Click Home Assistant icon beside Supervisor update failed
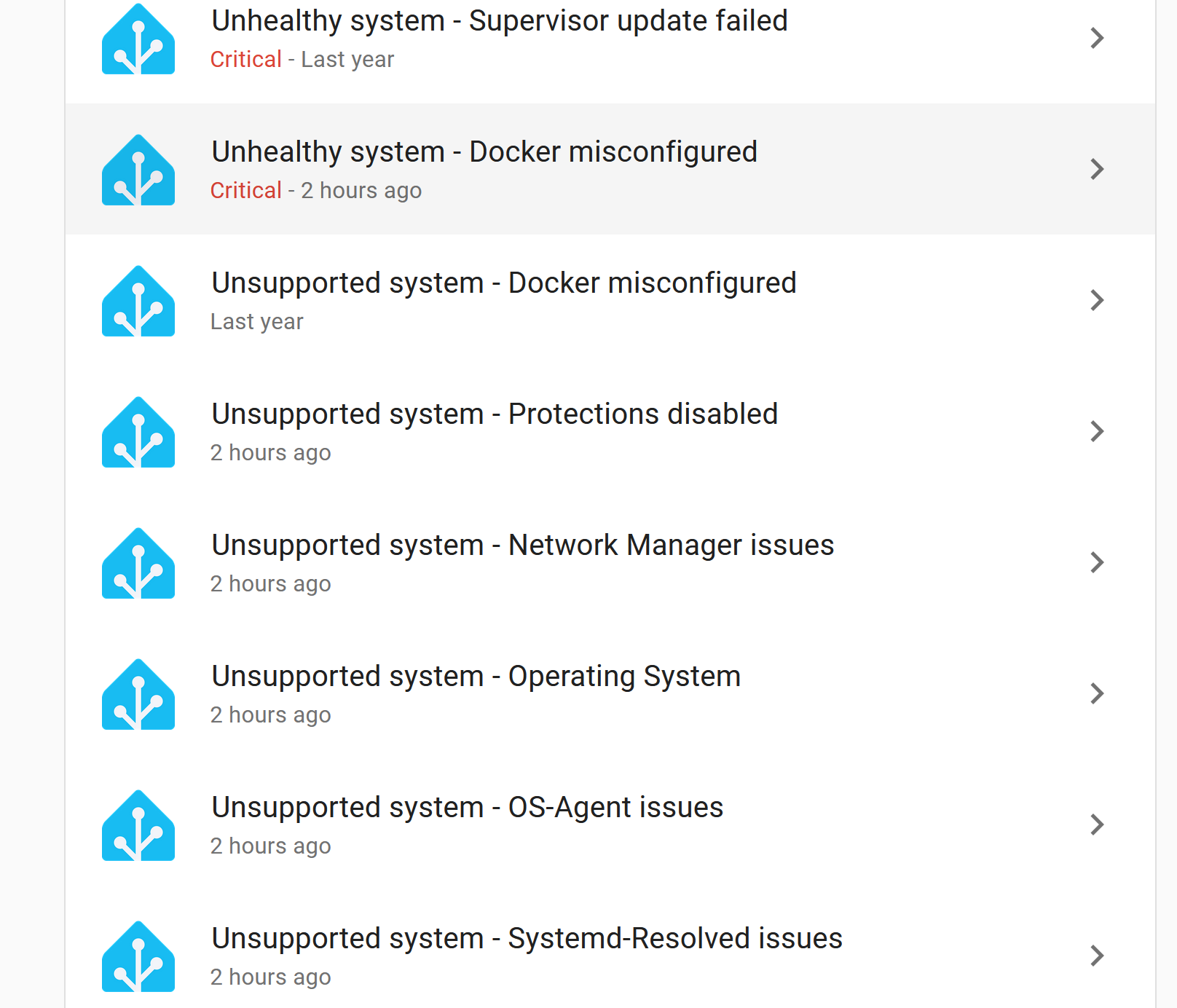Image resolution: width=1177 pixels, height=1008 pixels. pyautogui.click(x=138, y=39)
